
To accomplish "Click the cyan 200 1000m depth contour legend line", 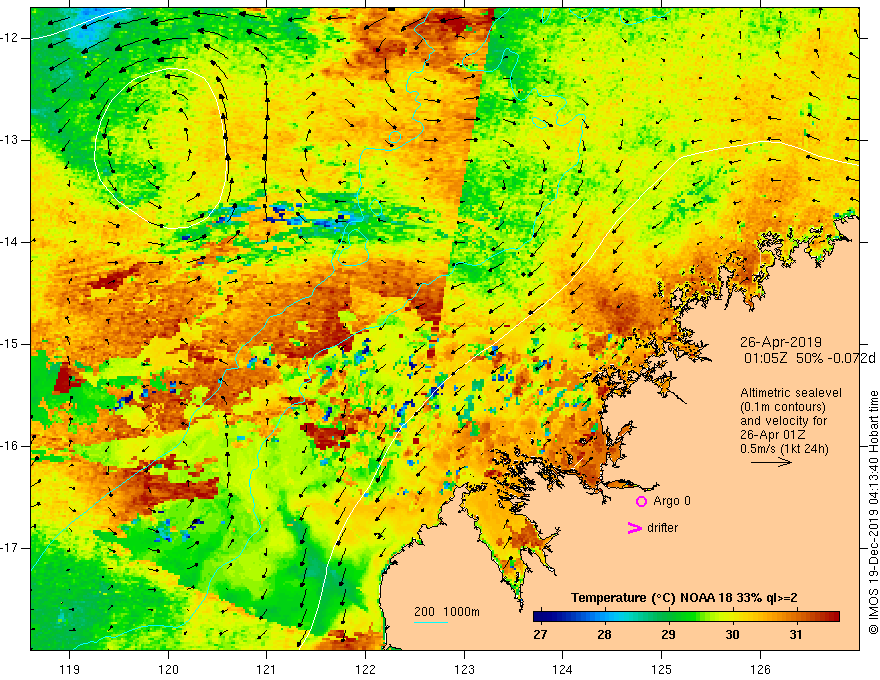I will tap(430, 622).
